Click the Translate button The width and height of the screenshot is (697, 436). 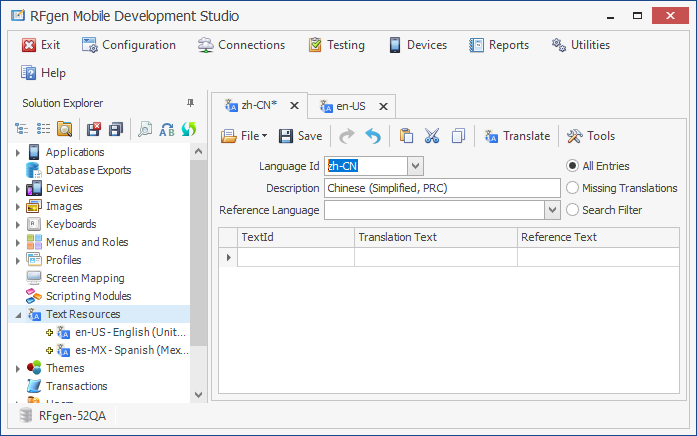[x=516, y=136]
